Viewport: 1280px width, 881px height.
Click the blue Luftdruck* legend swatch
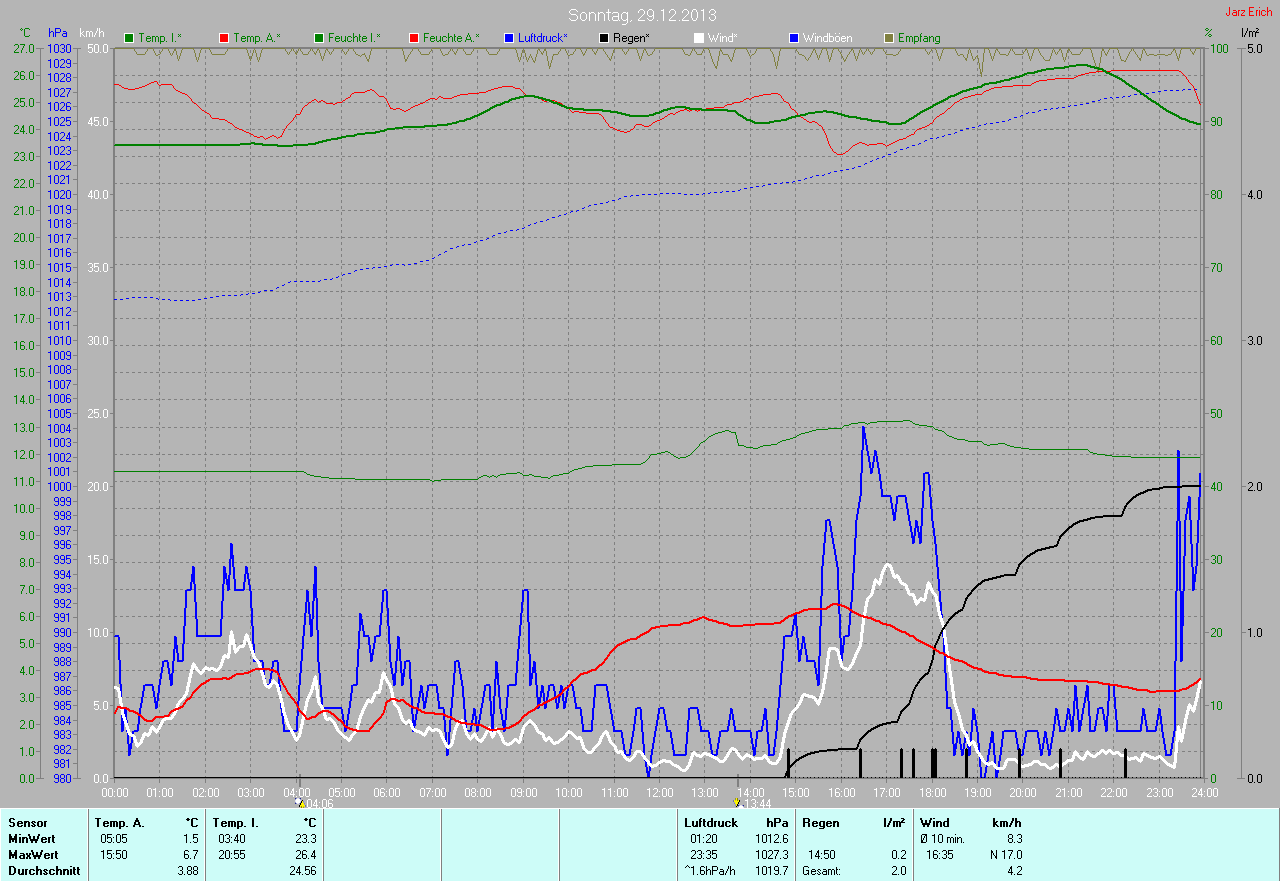(x=509, y=38)
